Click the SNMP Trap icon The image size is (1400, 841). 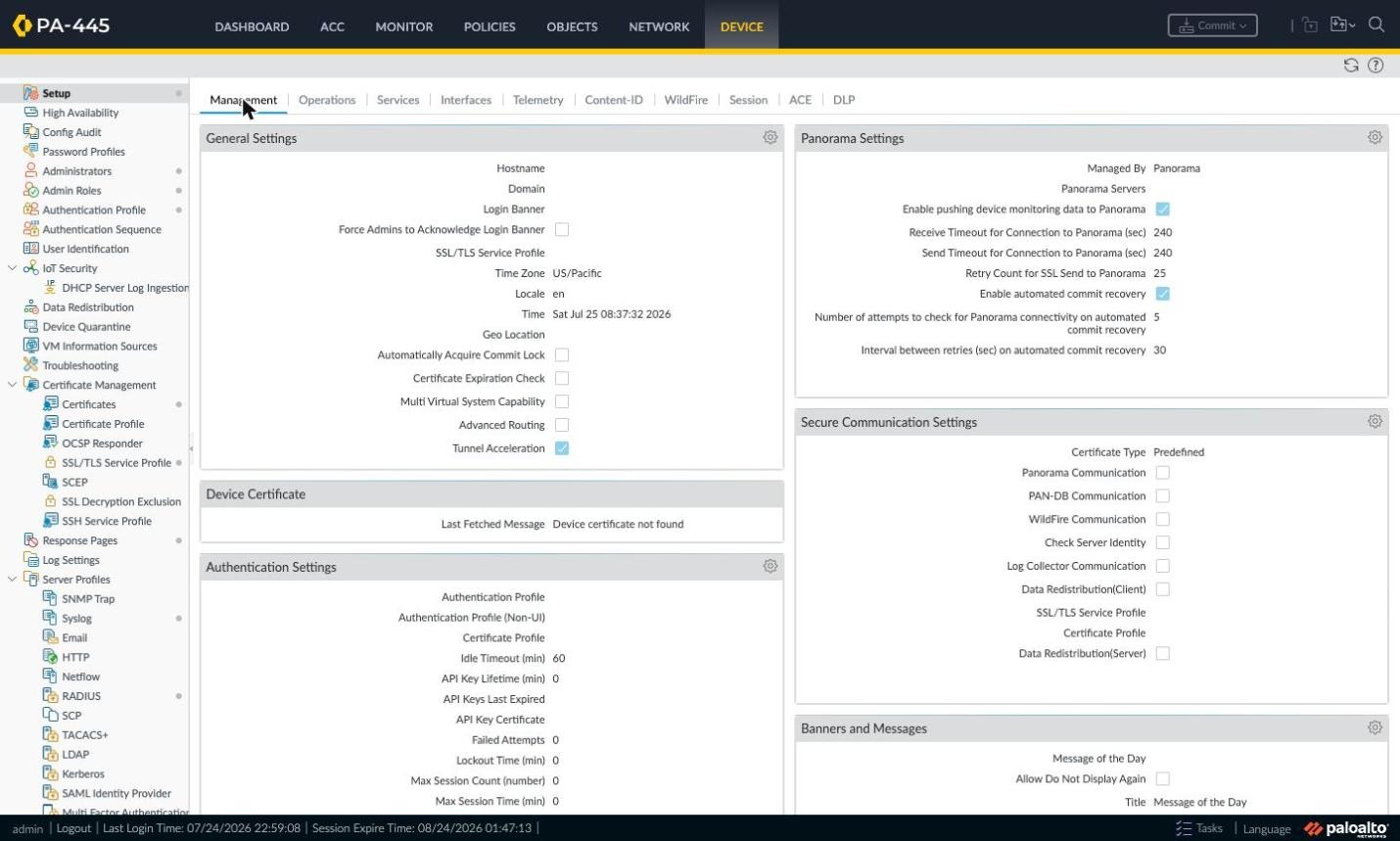[50, 599]
